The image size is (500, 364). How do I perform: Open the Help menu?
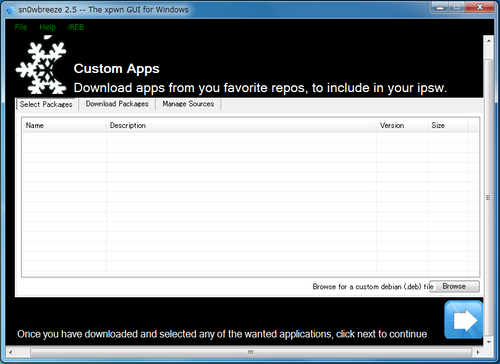click(x=47, y=27)
